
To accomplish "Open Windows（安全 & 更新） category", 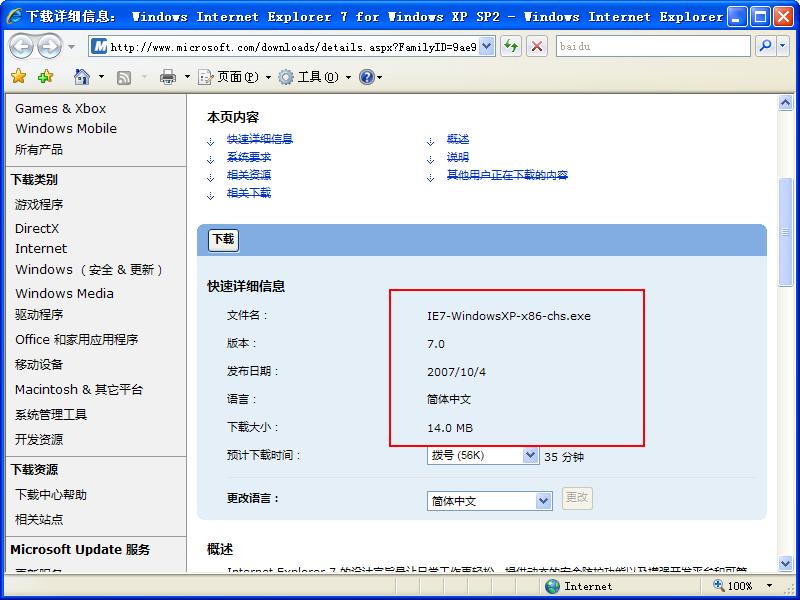I will (x=89, y=269).
